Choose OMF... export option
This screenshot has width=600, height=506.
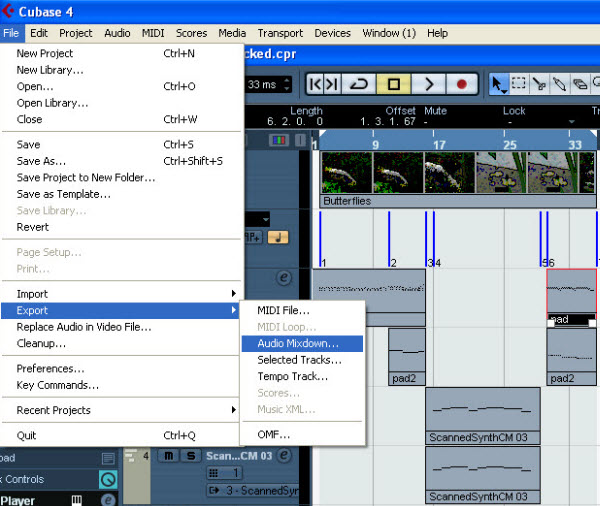(302, 434)
